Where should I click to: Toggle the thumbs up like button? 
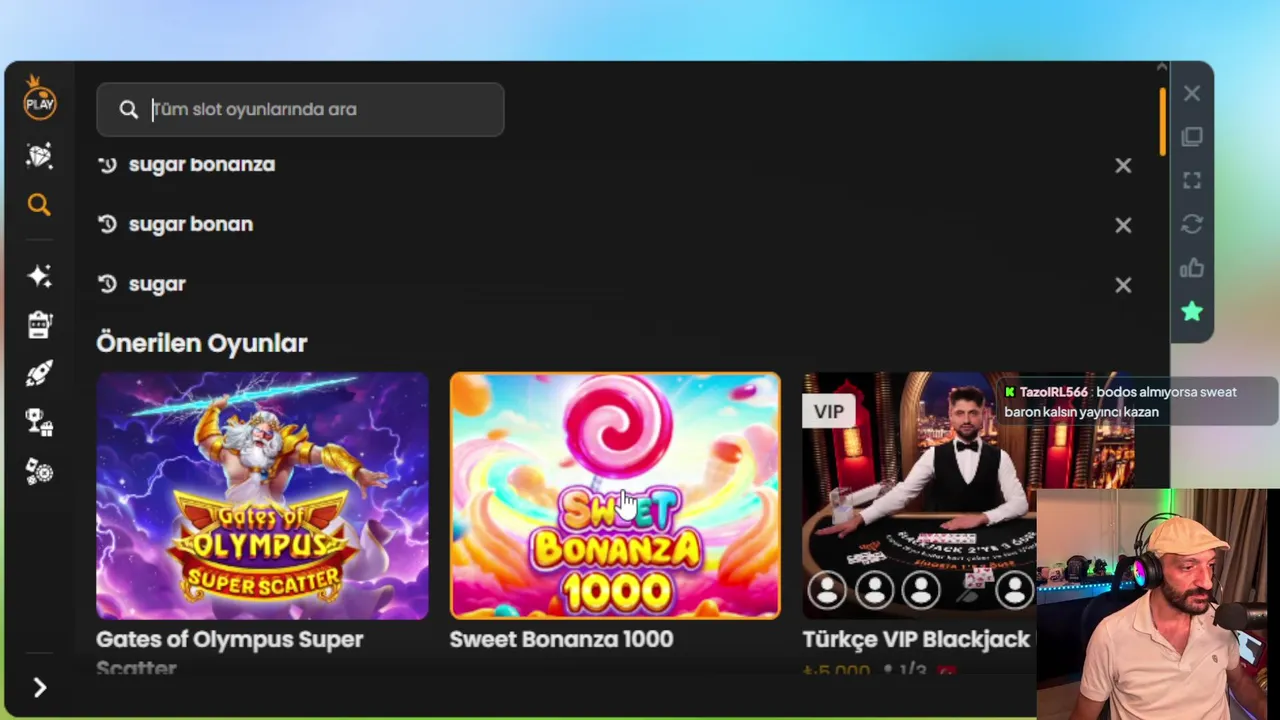tap(1192, 268)
